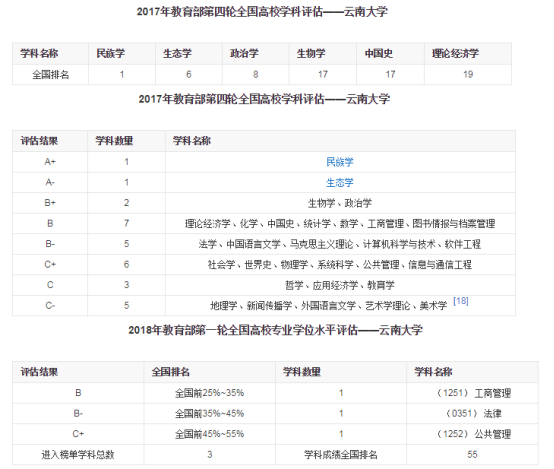Click the 2018年教育部第一轮 heading
The height and width of the screenshot is (469, 554).
pos(275,330)
